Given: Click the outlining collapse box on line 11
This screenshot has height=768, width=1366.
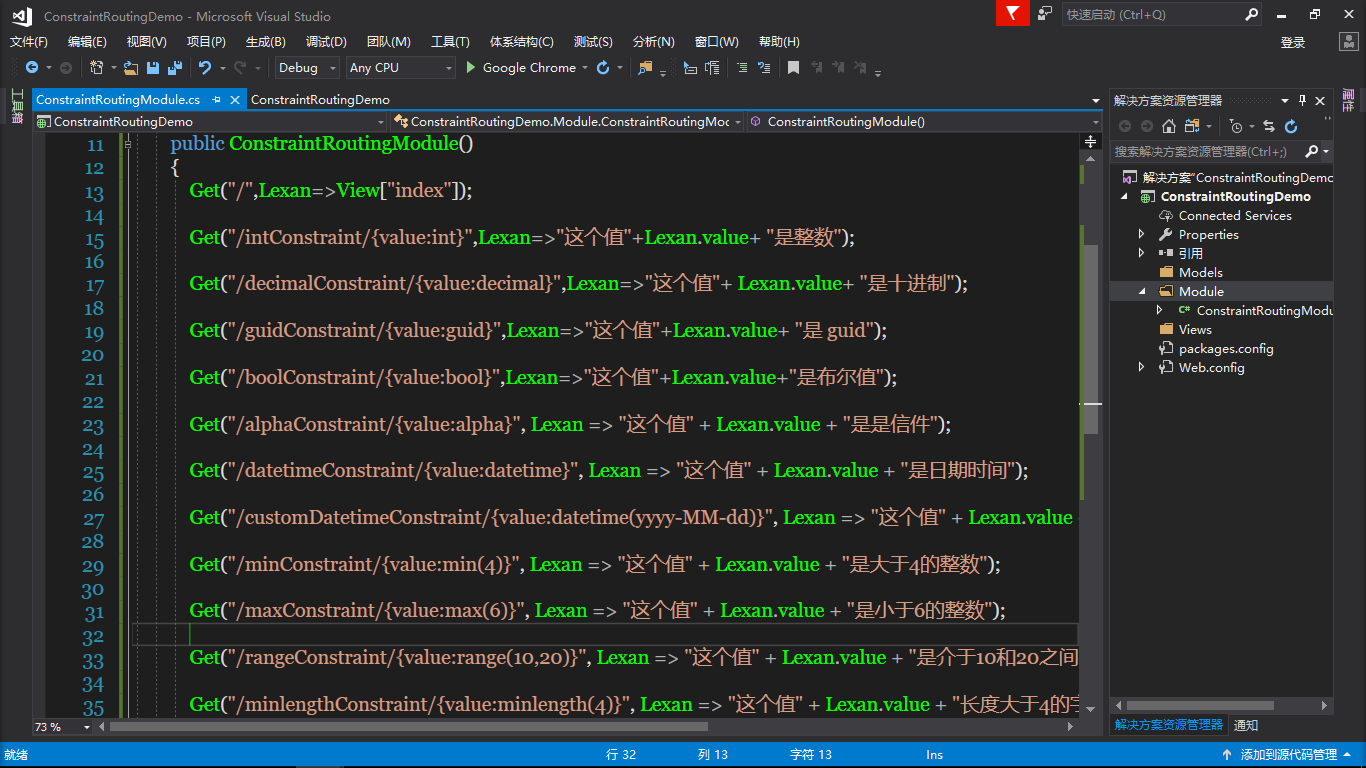Looking at the screenshot, I should 127,144.
